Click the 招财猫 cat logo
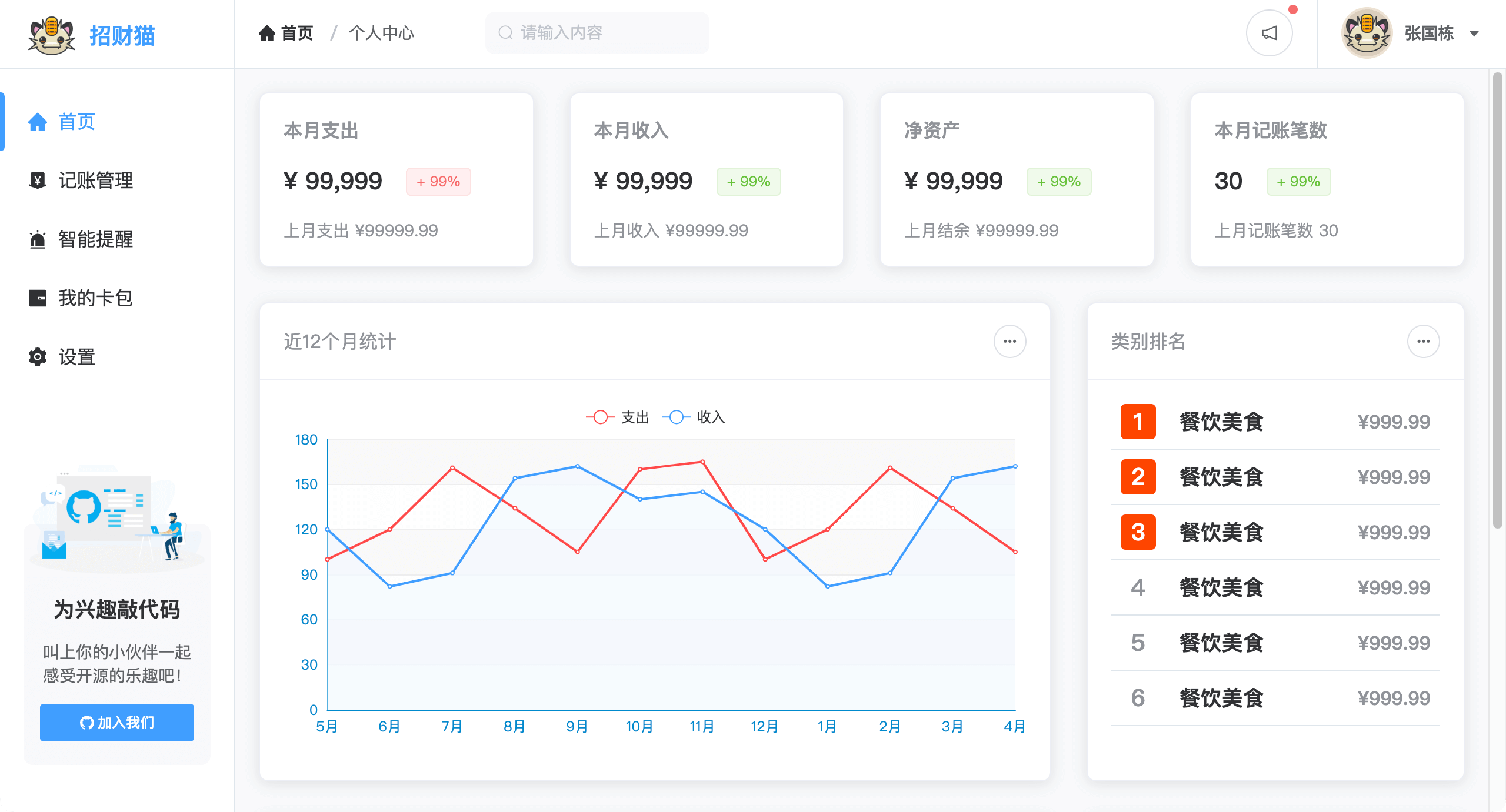The height and width of the screenshot is (812, 1506). pyautogui.click(x=52, y=35)
